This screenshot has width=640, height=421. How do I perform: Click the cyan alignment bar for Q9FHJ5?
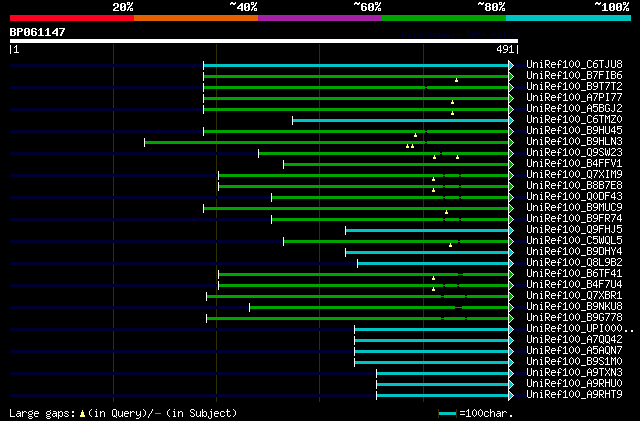(427, 231)
